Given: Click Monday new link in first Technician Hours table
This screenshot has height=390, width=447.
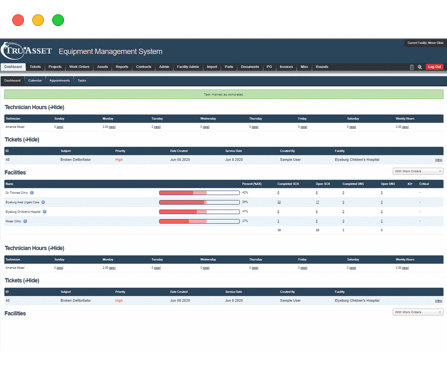Looking at the screenshot, I should point(112,127).
